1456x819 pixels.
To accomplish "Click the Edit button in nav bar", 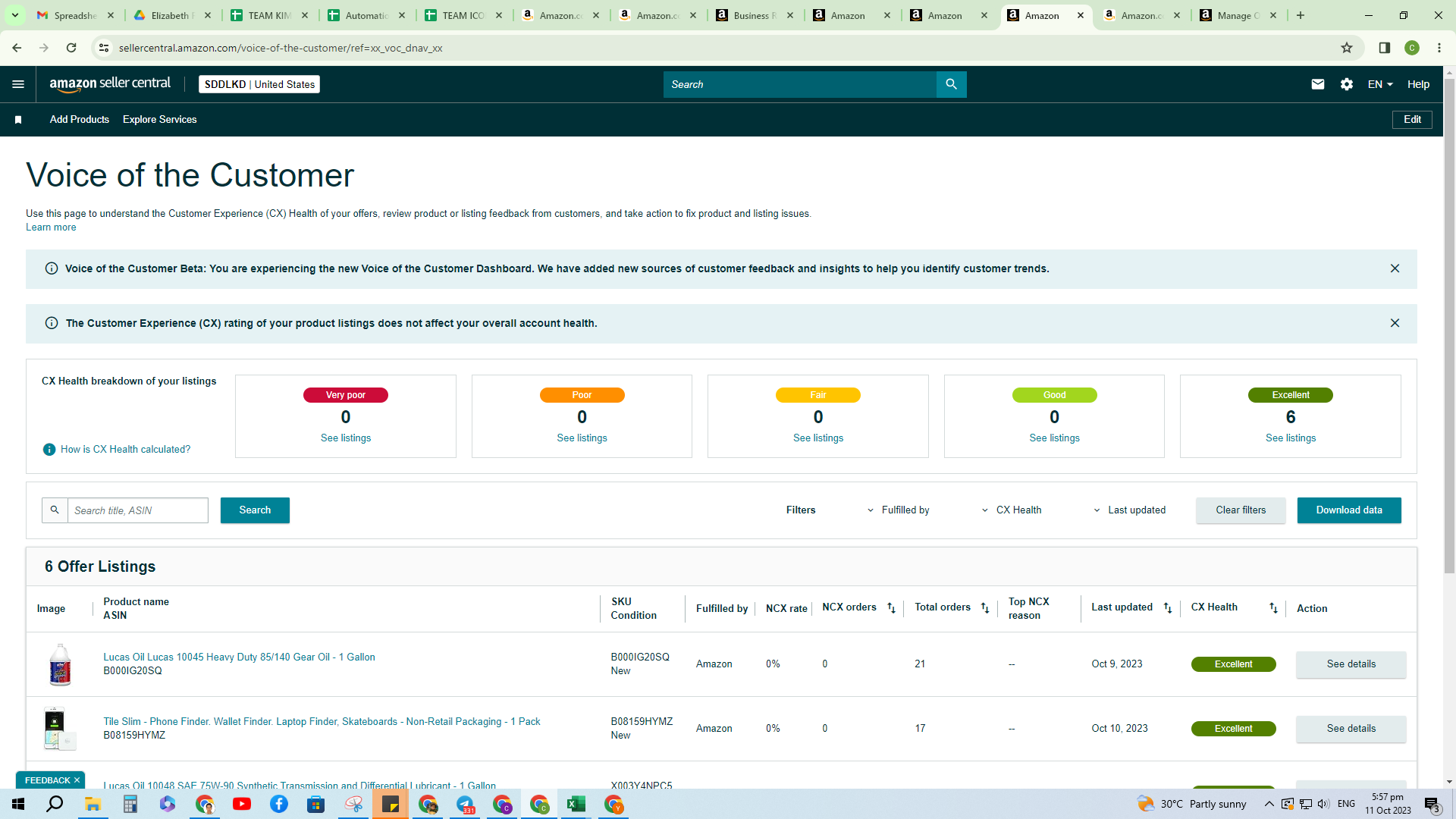I will (x=1412, y=120).
